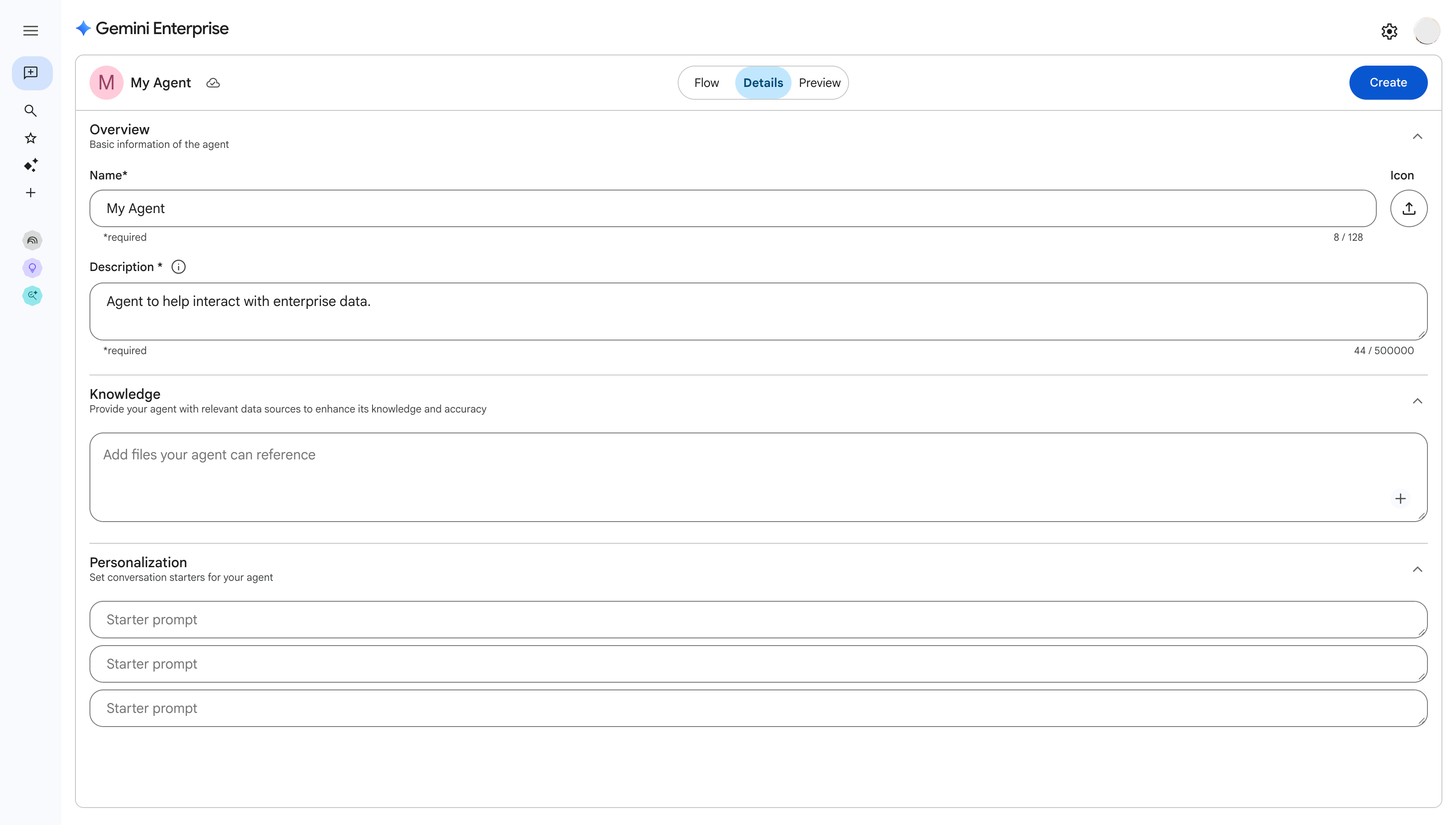Open Gemini Enterprise settings gear
1456x825 pixels.
click(1389, 31)
